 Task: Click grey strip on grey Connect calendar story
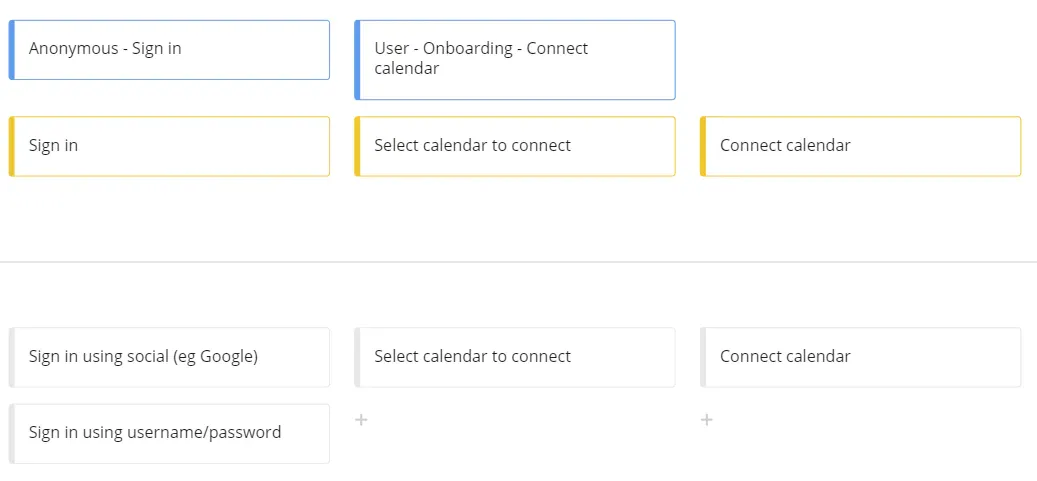pos(703,357)
